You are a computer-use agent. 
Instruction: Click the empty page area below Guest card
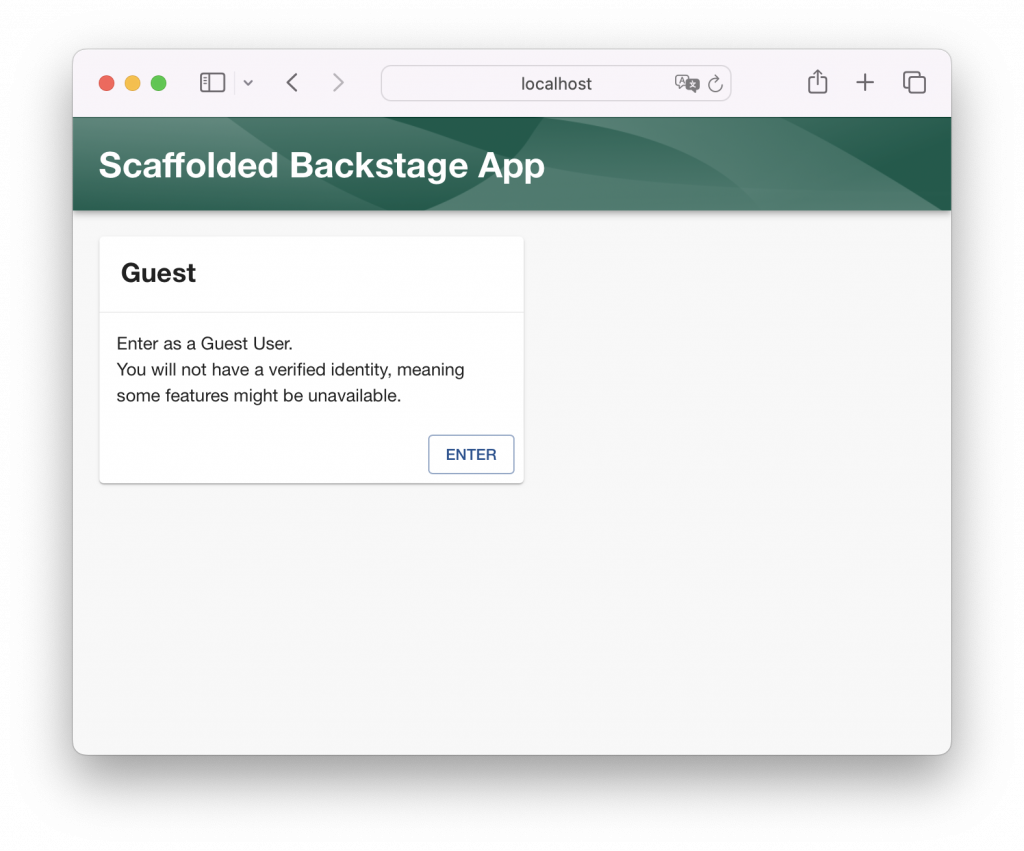(400, 620)
